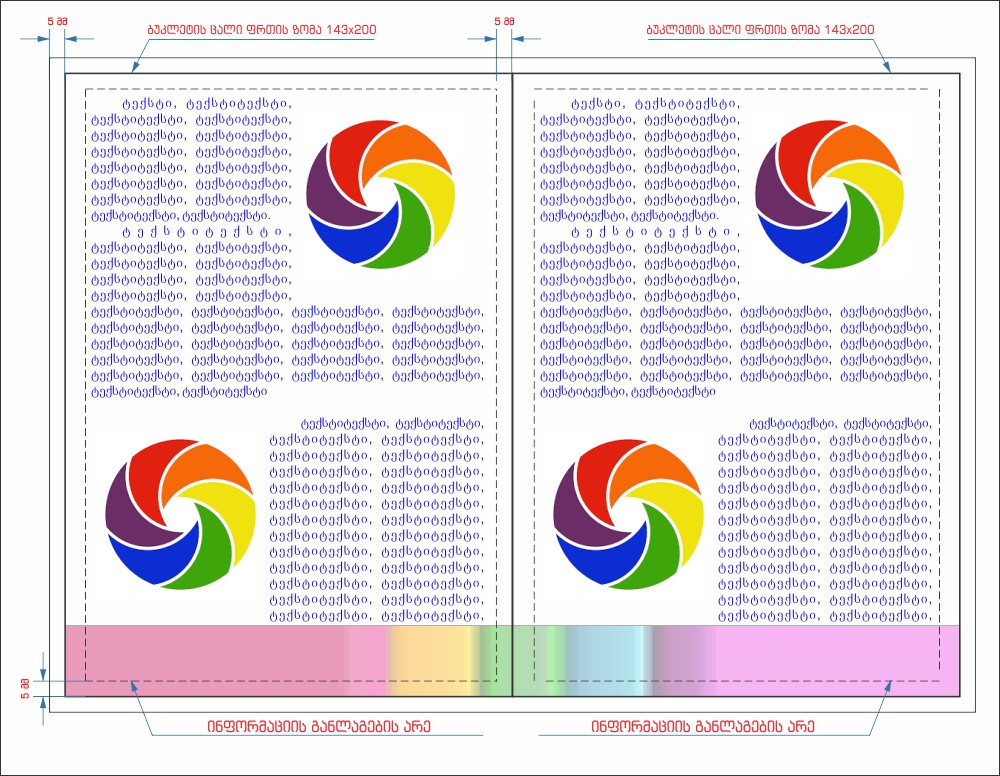
Task: Select the top-left text block on the left page
Action: (190, 160)
